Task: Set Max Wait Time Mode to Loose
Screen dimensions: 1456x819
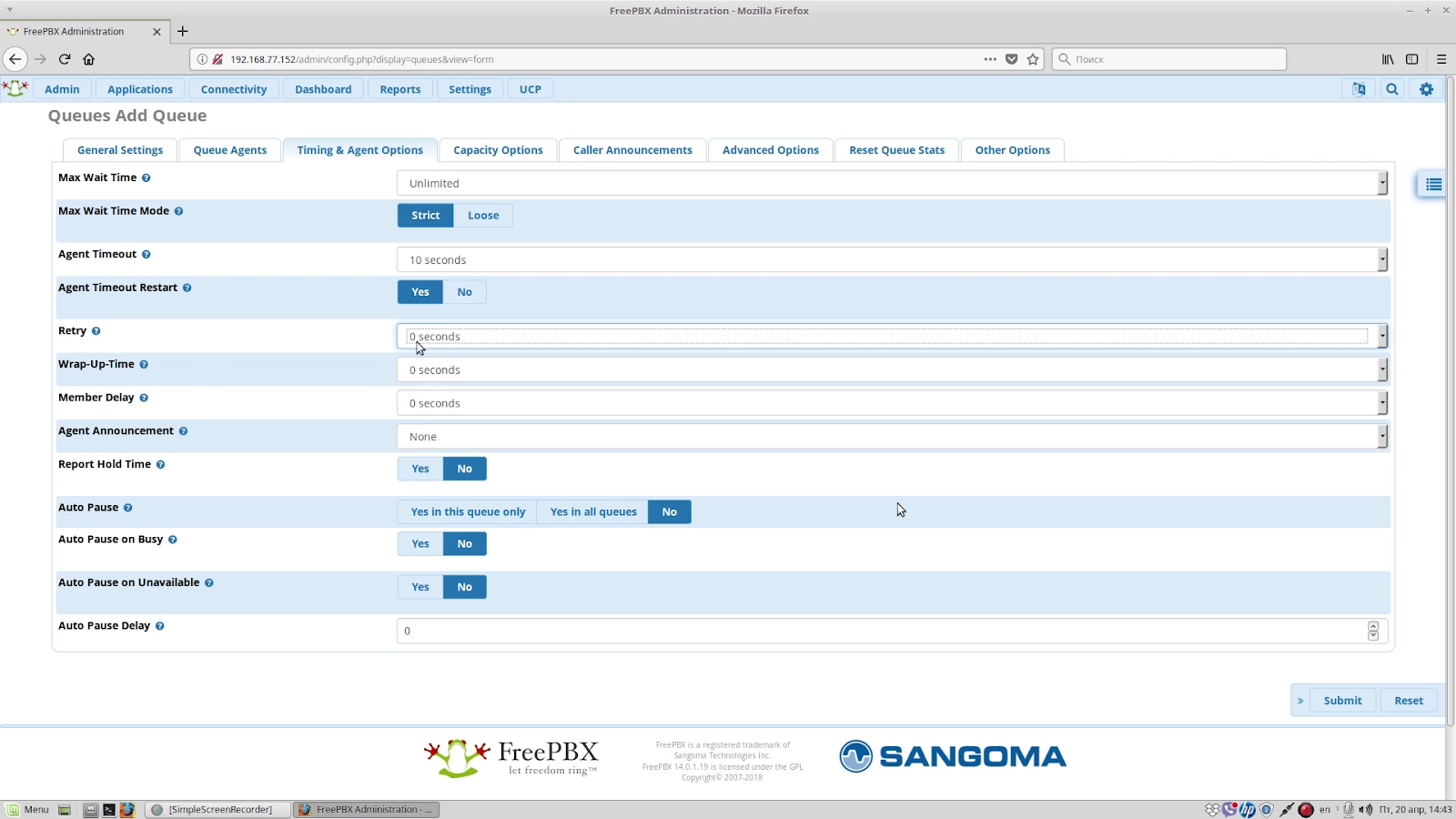Action: [483, 216]
